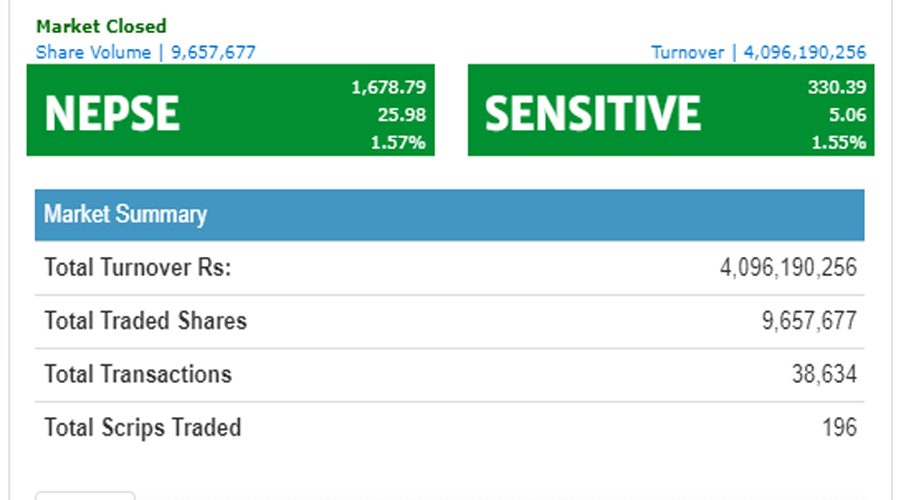This screenshot has height=500, width=900.
Task: Click the NEPSE index value 1,678.79
Action: click(x=388, y=88)
